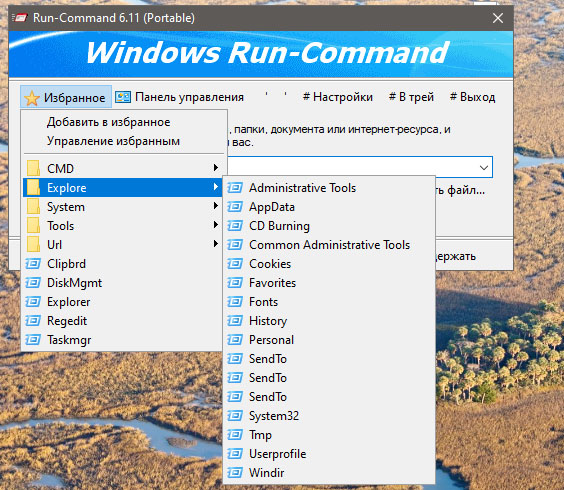Open the Windir folder entry
The image size is (564, 490).
(329, 472)
